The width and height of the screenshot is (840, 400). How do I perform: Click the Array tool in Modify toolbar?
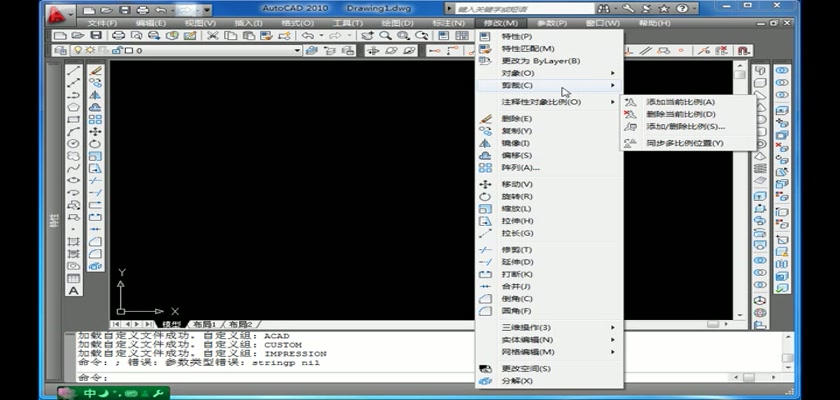click(x=95, y=119)
